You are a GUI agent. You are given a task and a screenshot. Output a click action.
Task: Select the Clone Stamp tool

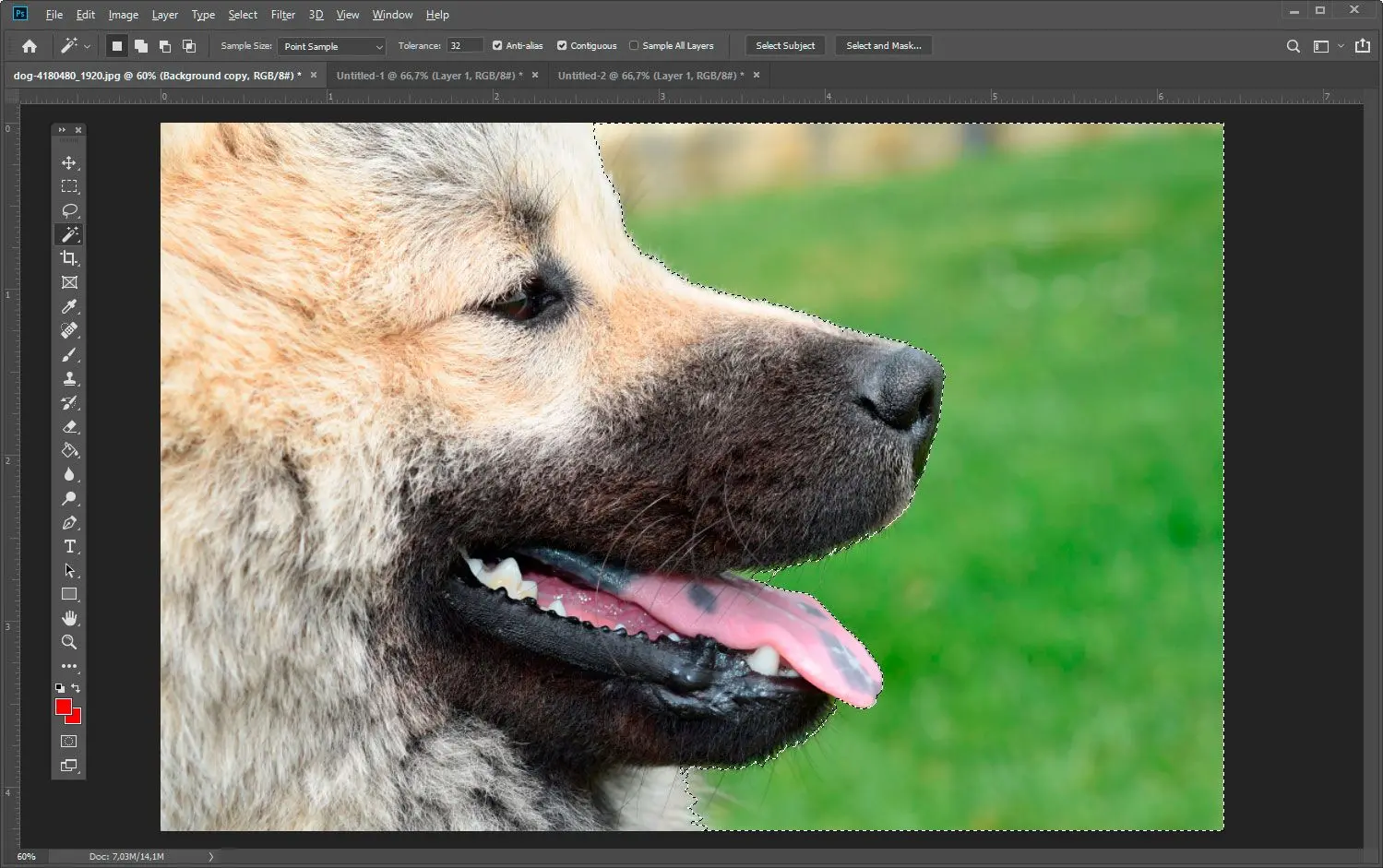point(69,379)
